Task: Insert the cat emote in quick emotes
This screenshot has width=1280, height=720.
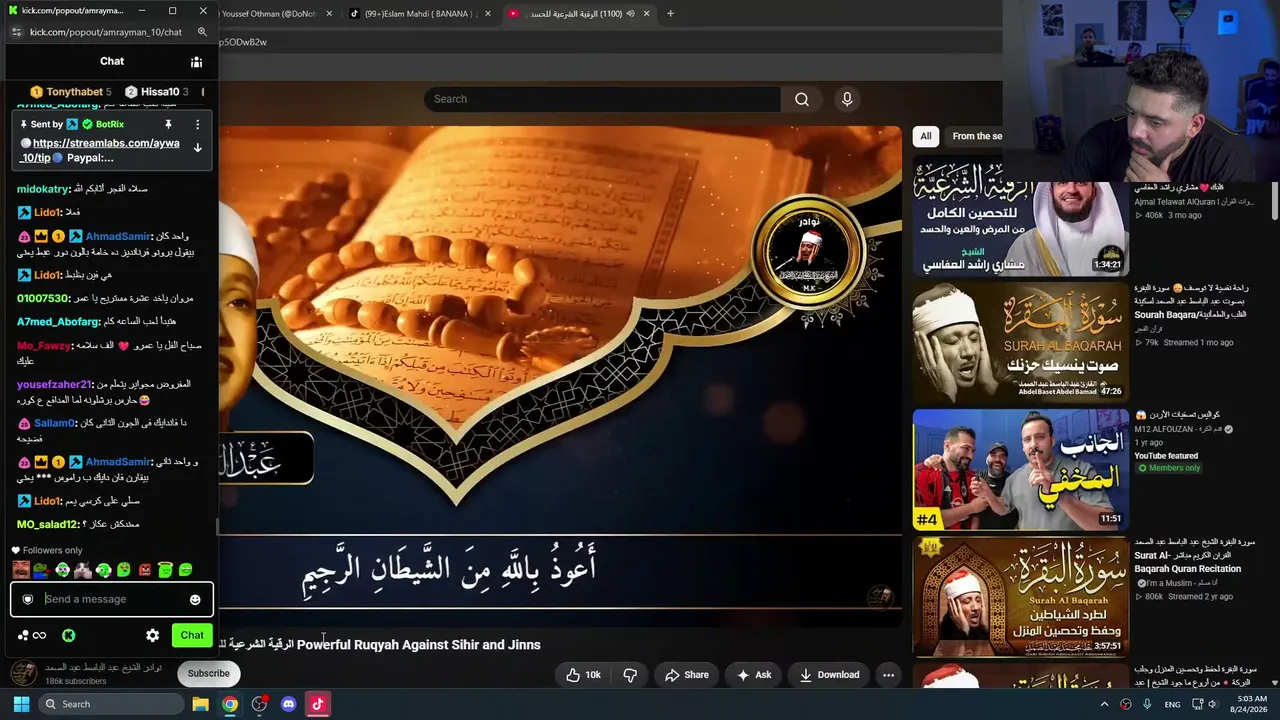Action: click(x=83, y=570)
